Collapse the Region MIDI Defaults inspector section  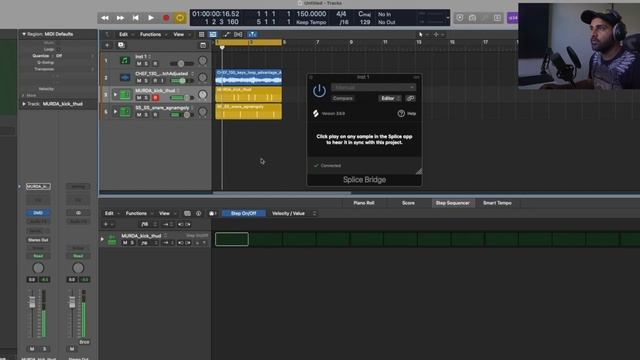(x=24, y=34)
